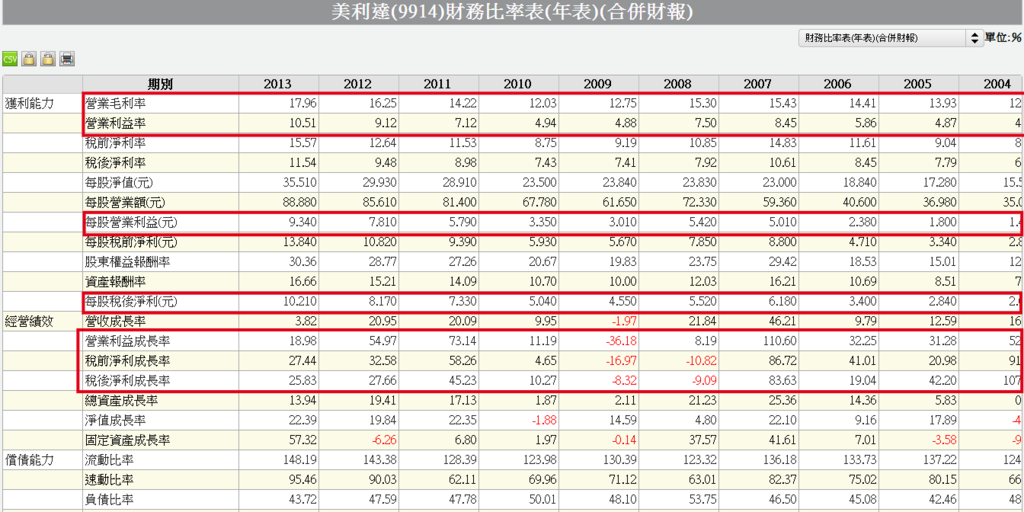
Task: Select the 2011 column header
Action: coord(438,84)
